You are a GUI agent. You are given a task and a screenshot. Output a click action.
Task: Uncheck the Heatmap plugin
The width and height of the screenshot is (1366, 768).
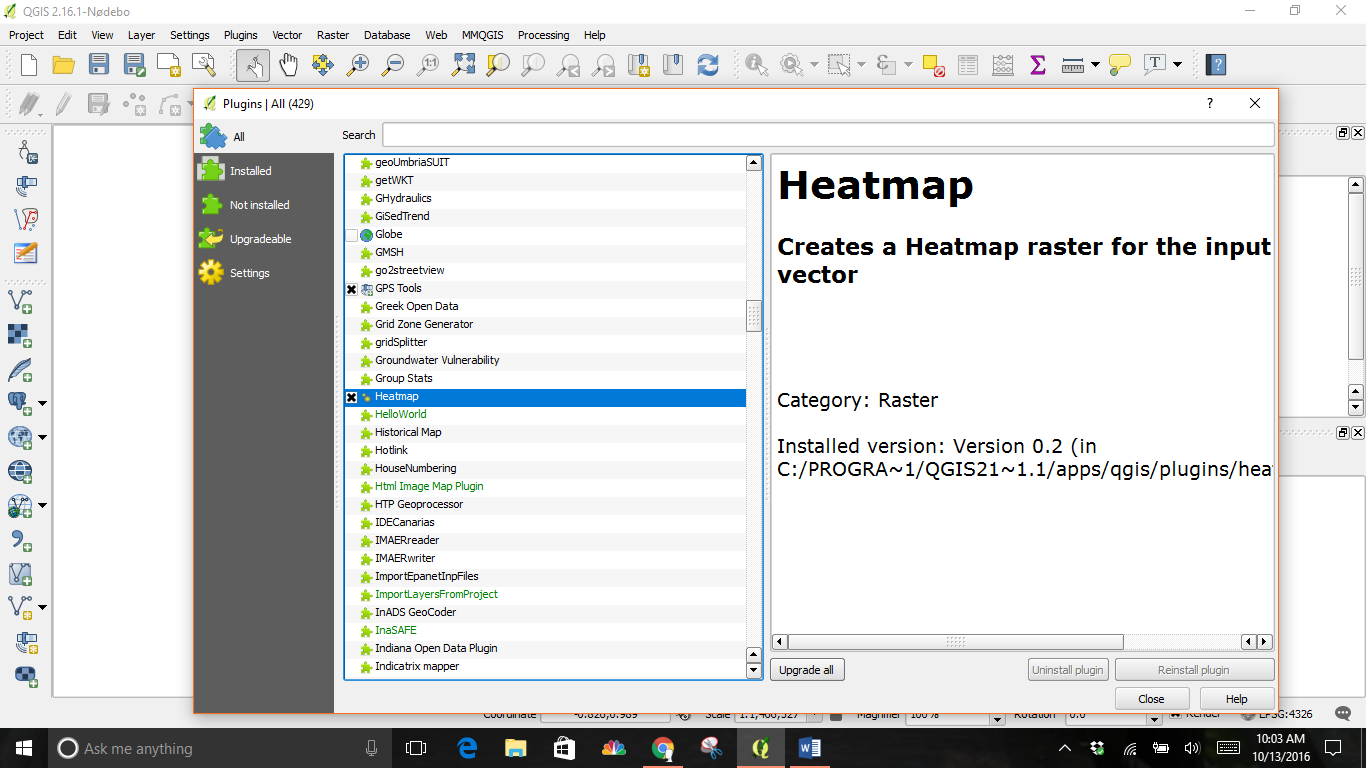[x=352, y=396]
